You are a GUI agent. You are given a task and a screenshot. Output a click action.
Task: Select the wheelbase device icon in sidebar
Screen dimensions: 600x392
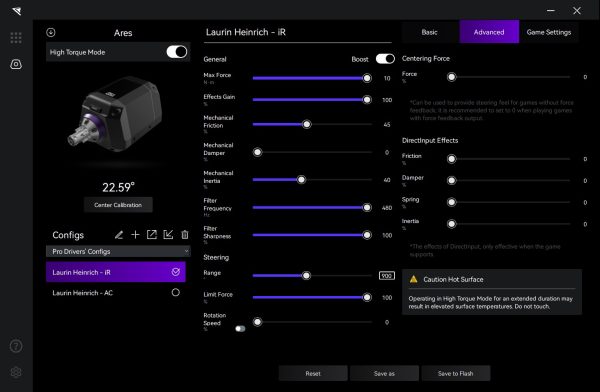pos(16,64)
